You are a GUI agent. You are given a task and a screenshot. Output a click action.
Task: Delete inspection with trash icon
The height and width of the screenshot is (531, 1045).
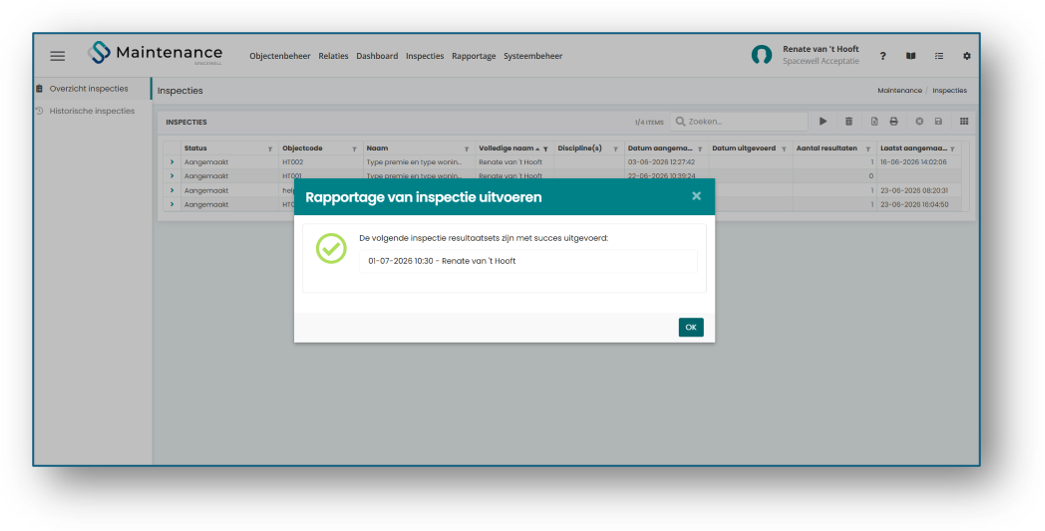pos(848,121)
